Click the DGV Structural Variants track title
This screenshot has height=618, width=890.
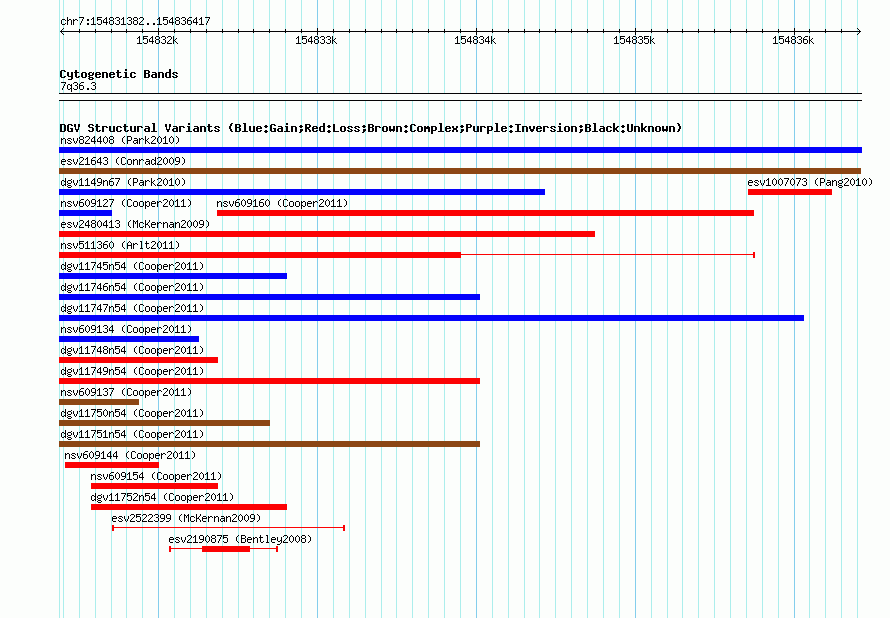(371, 128)
